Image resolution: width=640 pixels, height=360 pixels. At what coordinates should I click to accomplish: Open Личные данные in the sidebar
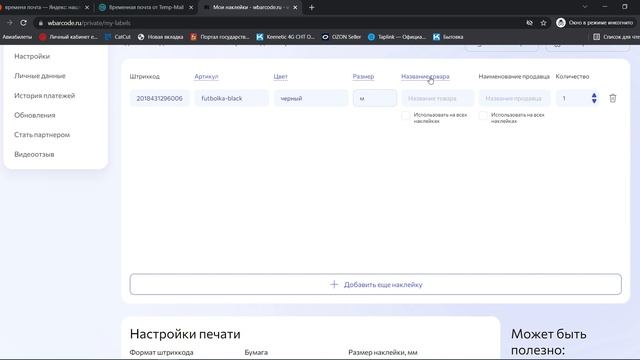click(40, 76)
